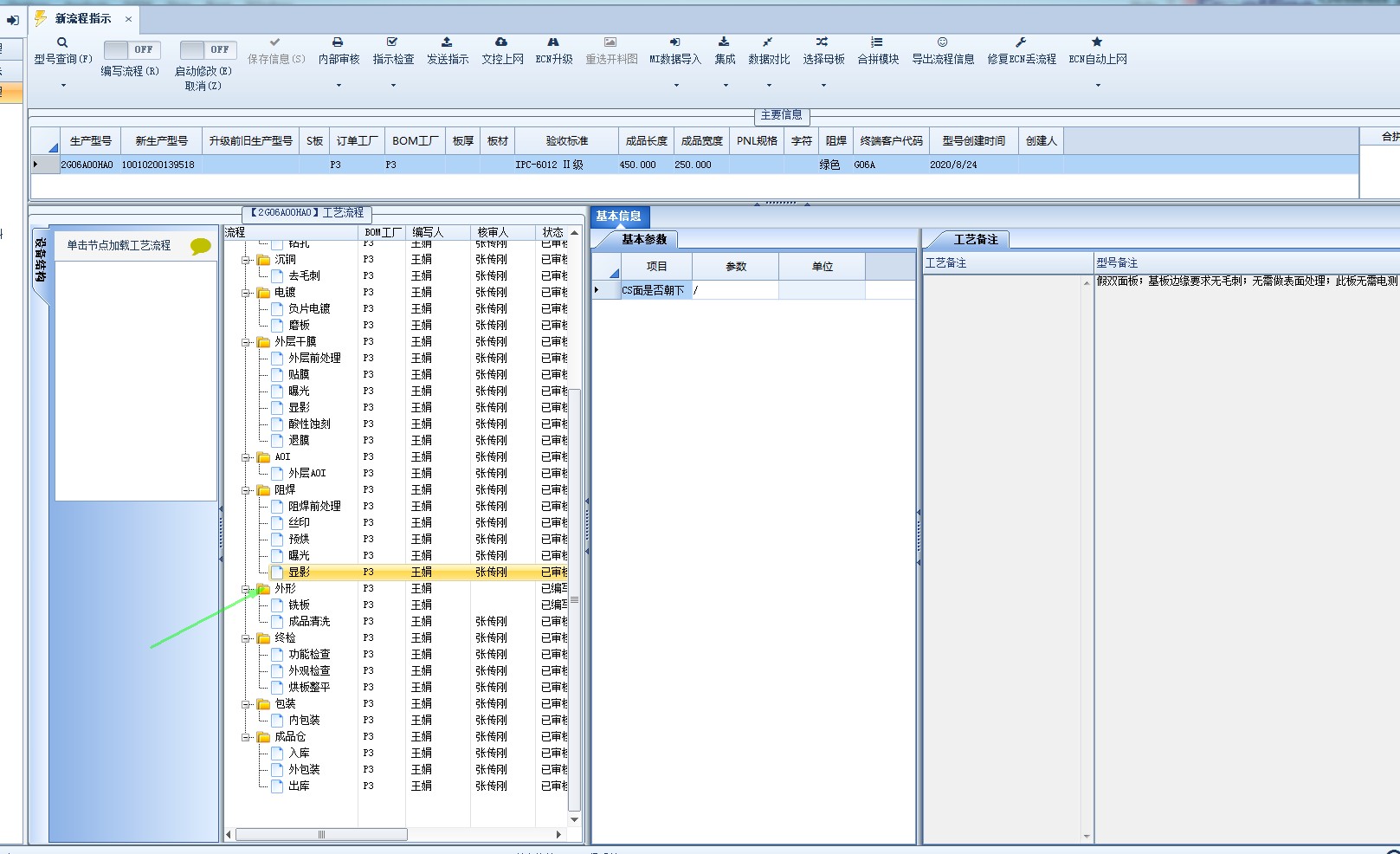This screenshot has height=854, width=1400.
Task: Click document icon of 去毛刺 row
Action: click(x=277, y=275)
